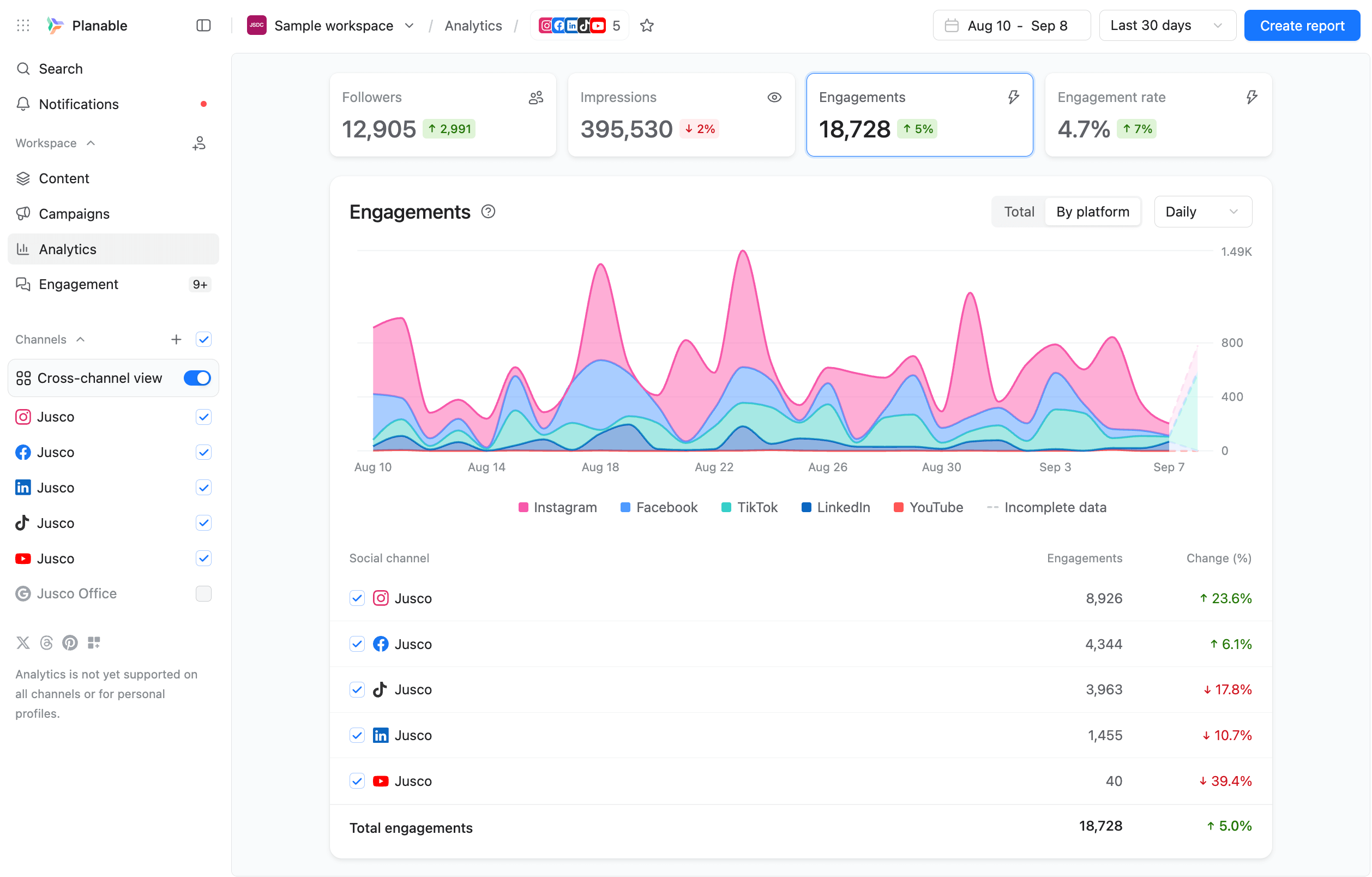Star the current Analytics view

(647, 25)
